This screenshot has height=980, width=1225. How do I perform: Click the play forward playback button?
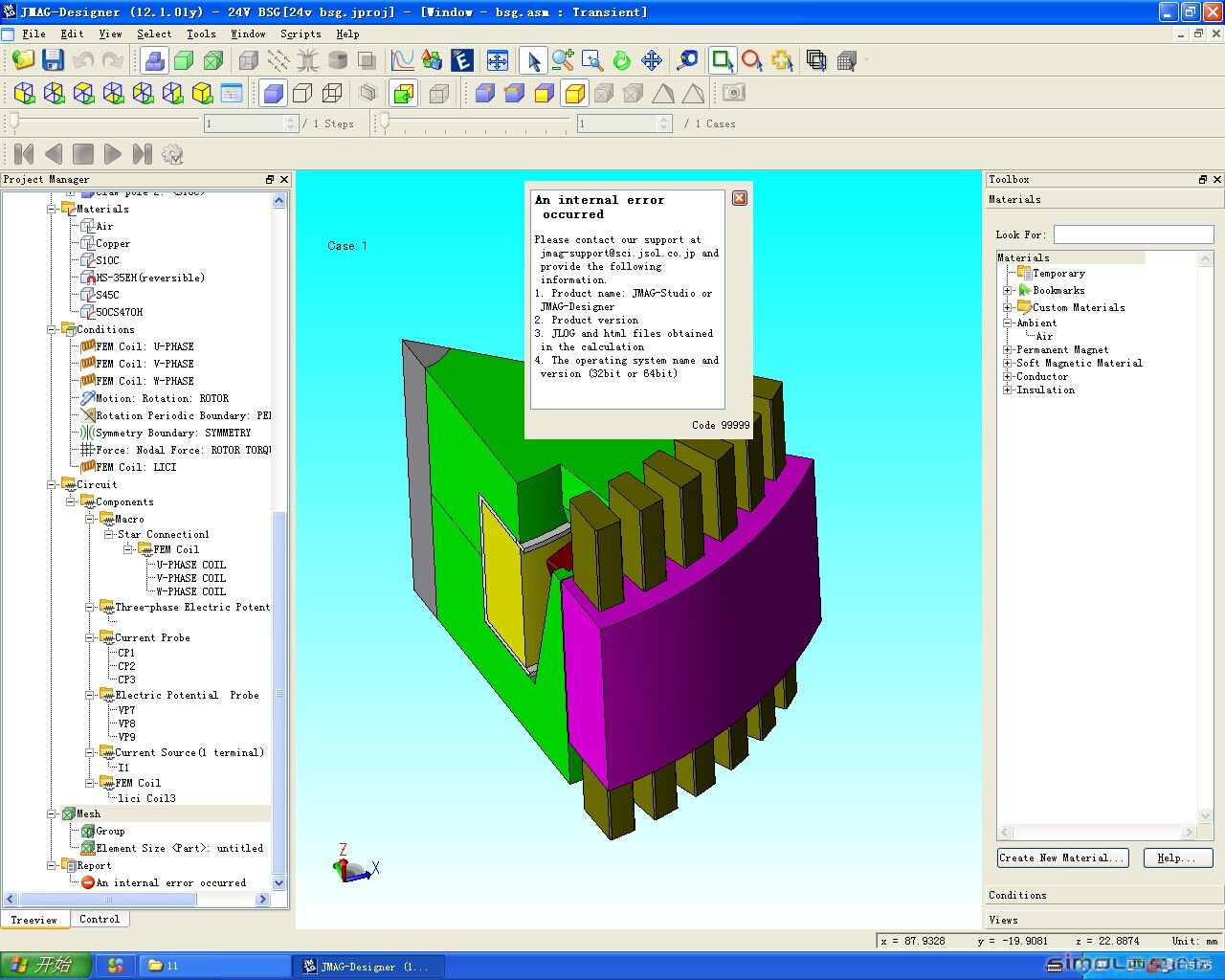click(x=112, y=154)
